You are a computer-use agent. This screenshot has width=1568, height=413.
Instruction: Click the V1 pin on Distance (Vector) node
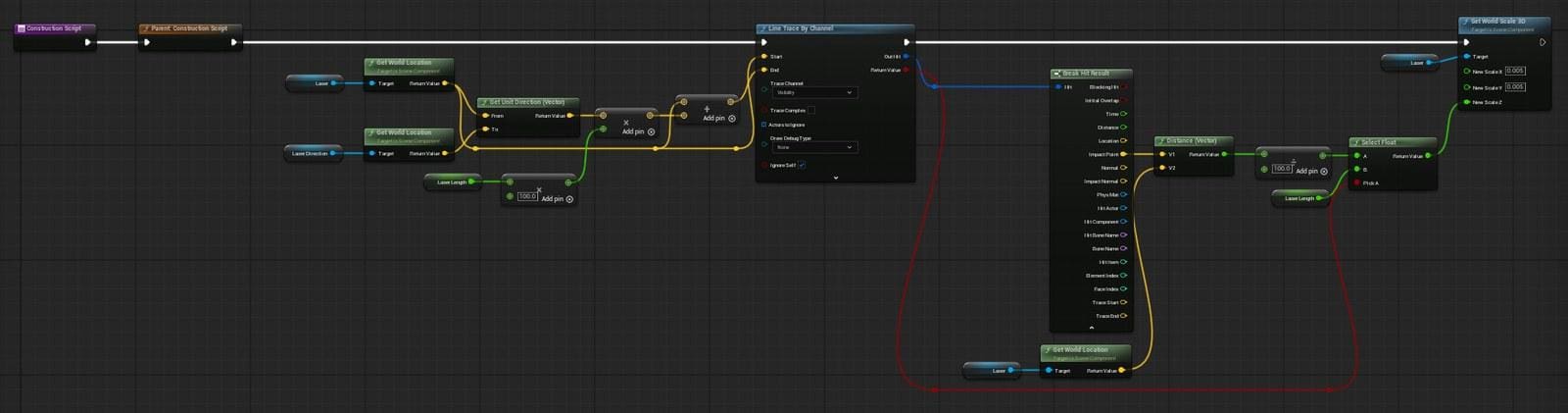coord(1162,154)
